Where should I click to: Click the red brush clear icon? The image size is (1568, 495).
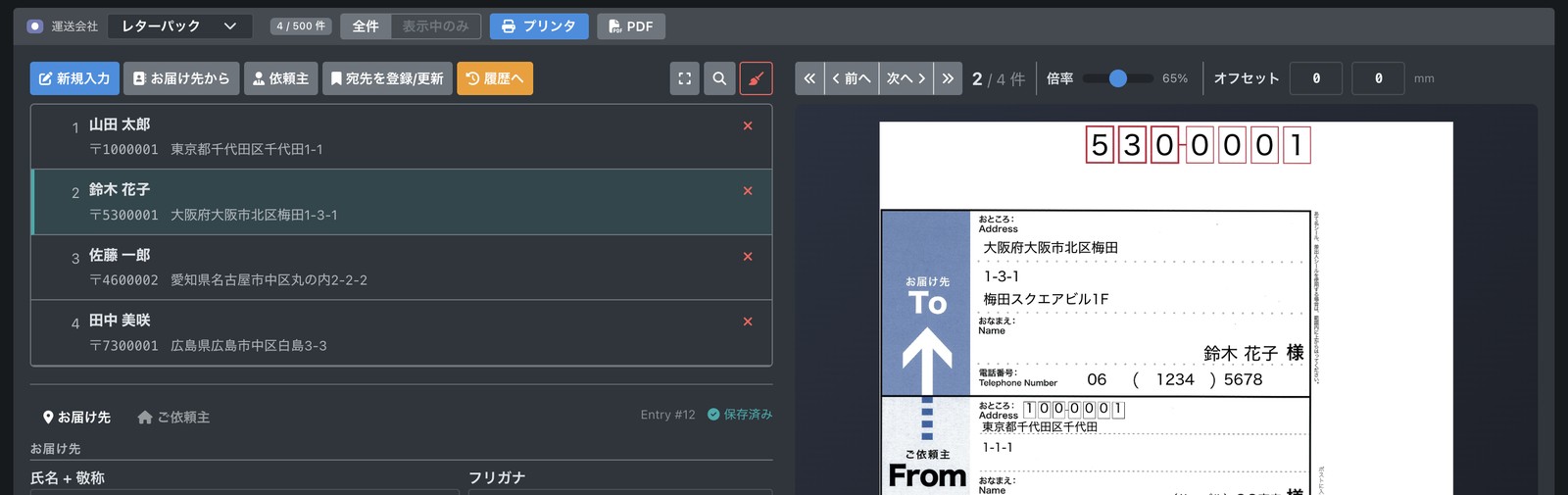(x=756, y=78)
